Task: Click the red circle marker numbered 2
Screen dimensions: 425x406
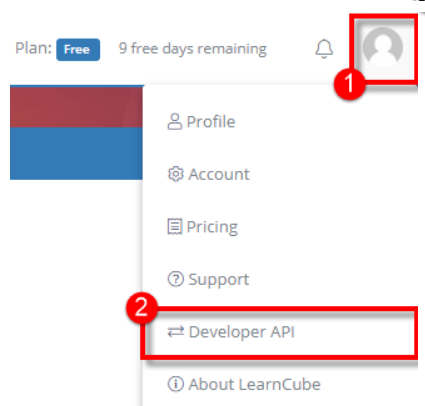Action: [142, 308]
